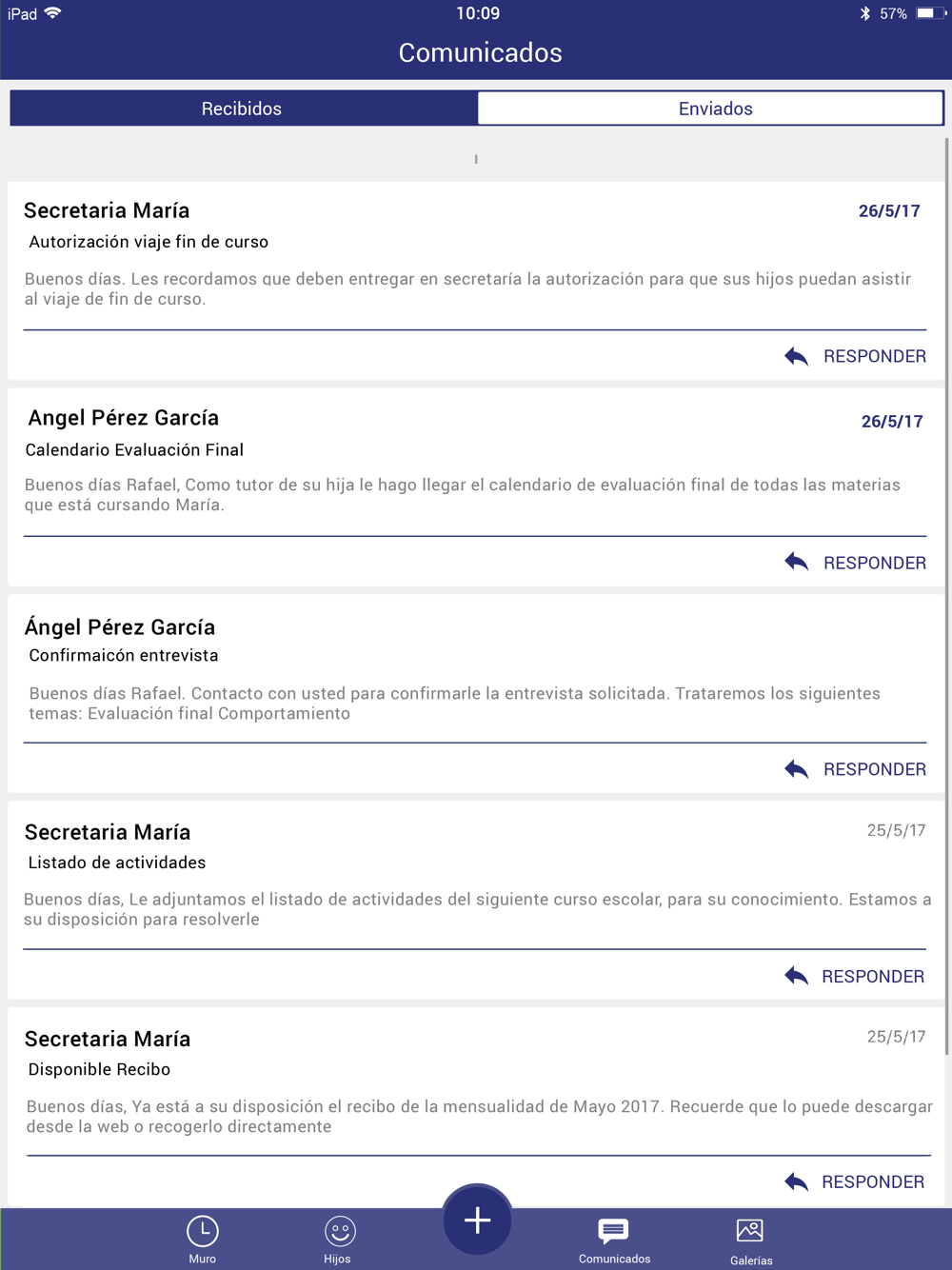Click RESPONDER under Disponible Recibo
The height and width of the screenshot is (1270, 952).
coord(873,1181)
